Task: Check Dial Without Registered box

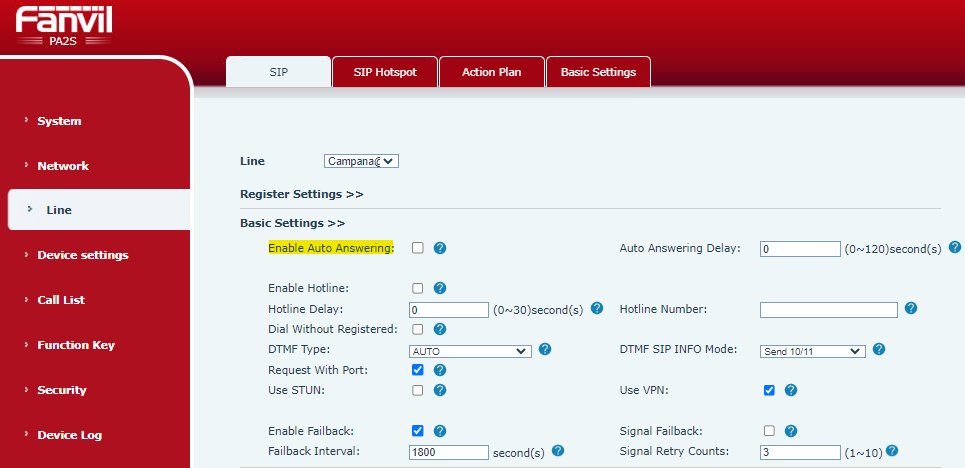Action: [x=418, y=329]
